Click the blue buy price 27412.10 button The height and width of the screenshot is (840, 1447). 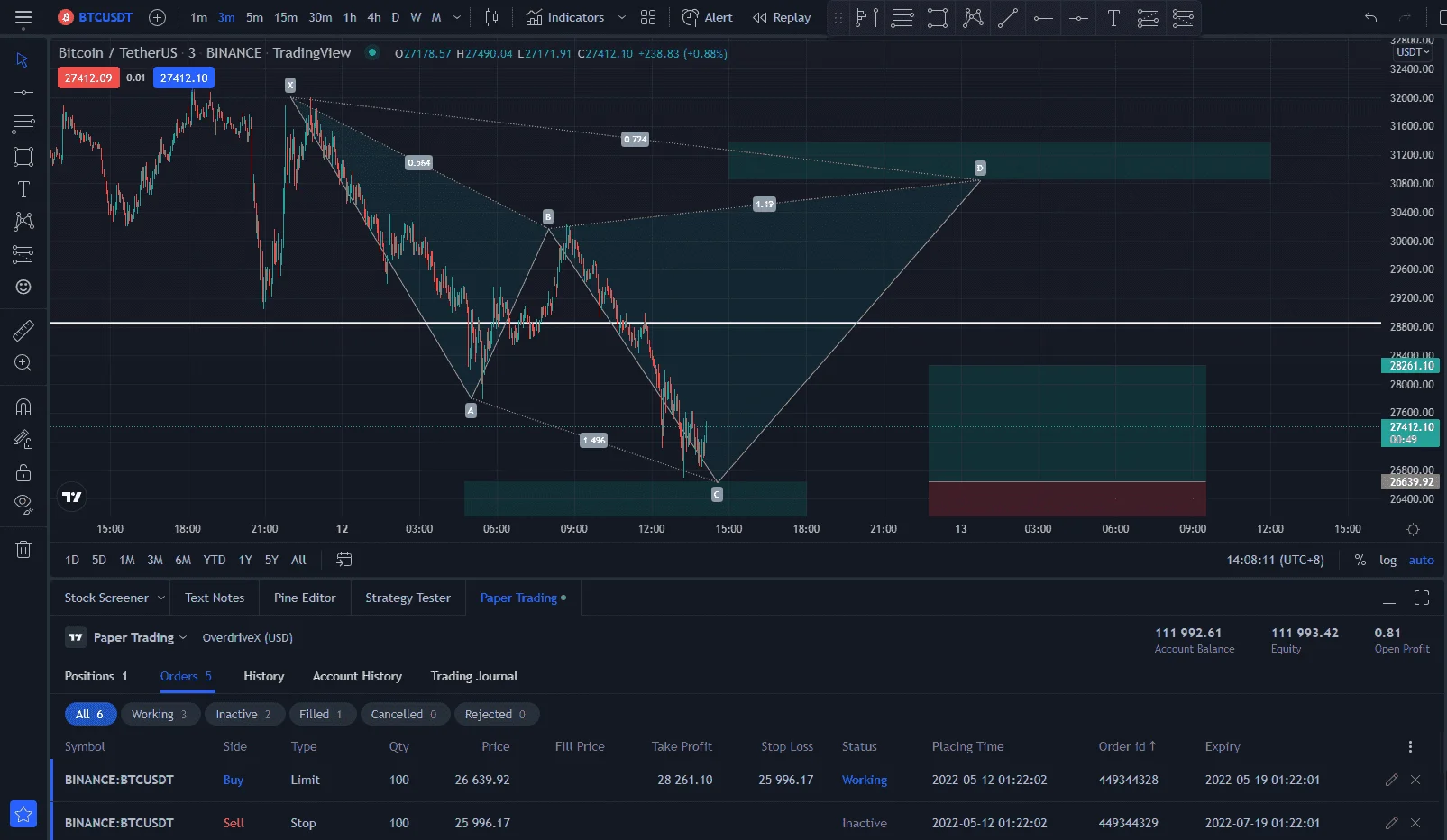pyautogui.click(x=184, y=78)
